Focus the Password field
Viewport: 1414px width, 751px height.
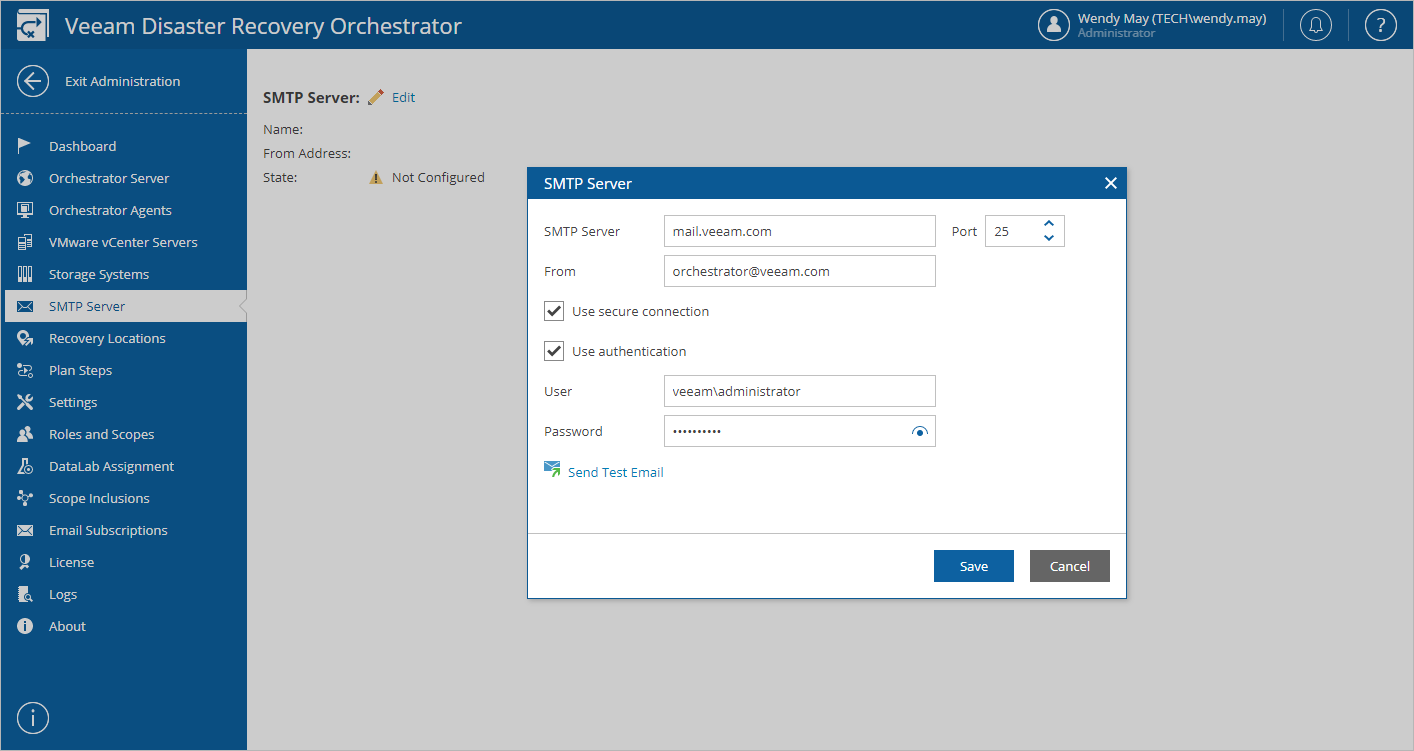point(800,431)
